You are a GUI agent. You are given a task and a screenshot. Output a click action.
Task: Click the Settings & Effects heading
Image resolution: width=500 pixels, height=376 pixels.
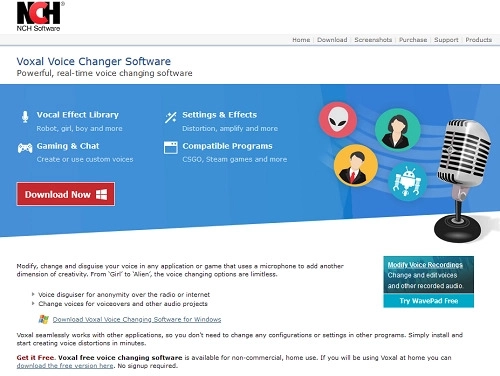(219, 115)
